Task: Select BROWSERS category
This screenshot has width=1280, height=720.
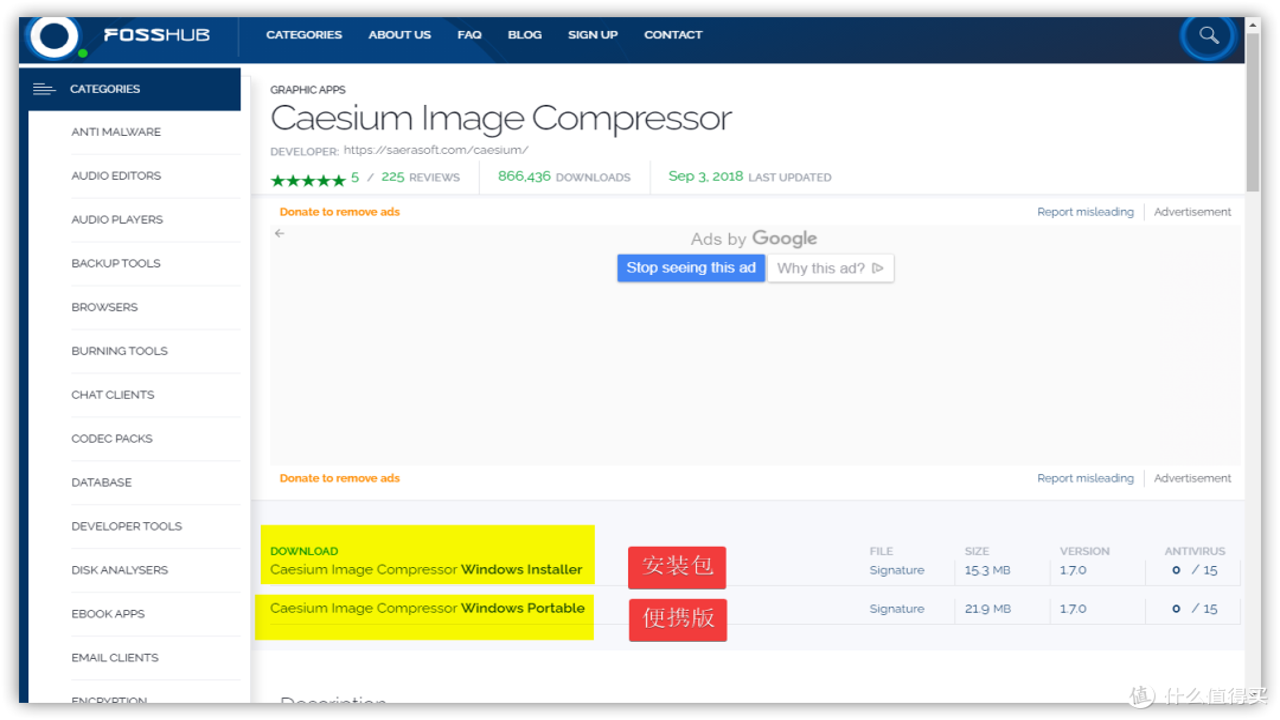Action: click(105, 307)
